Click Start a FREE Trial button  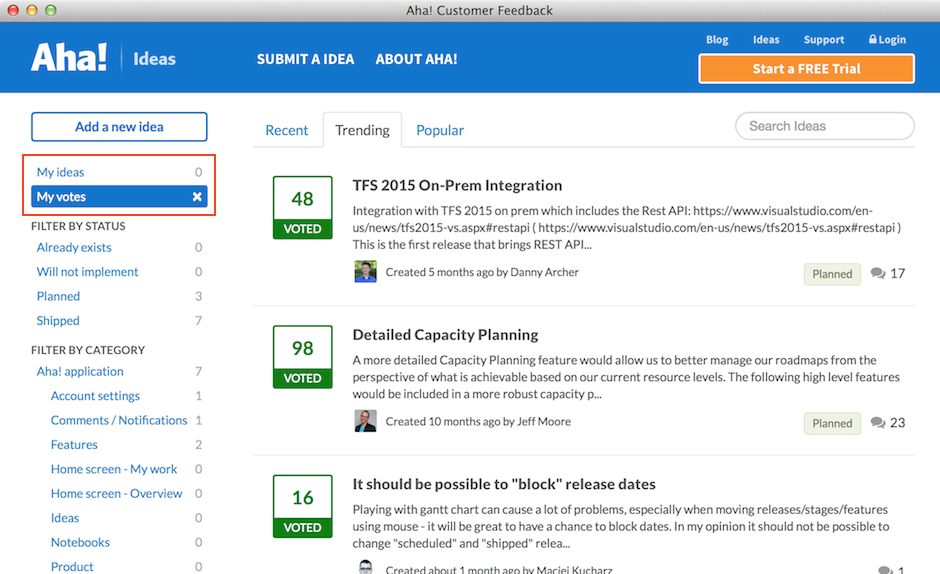coord(806,69)
